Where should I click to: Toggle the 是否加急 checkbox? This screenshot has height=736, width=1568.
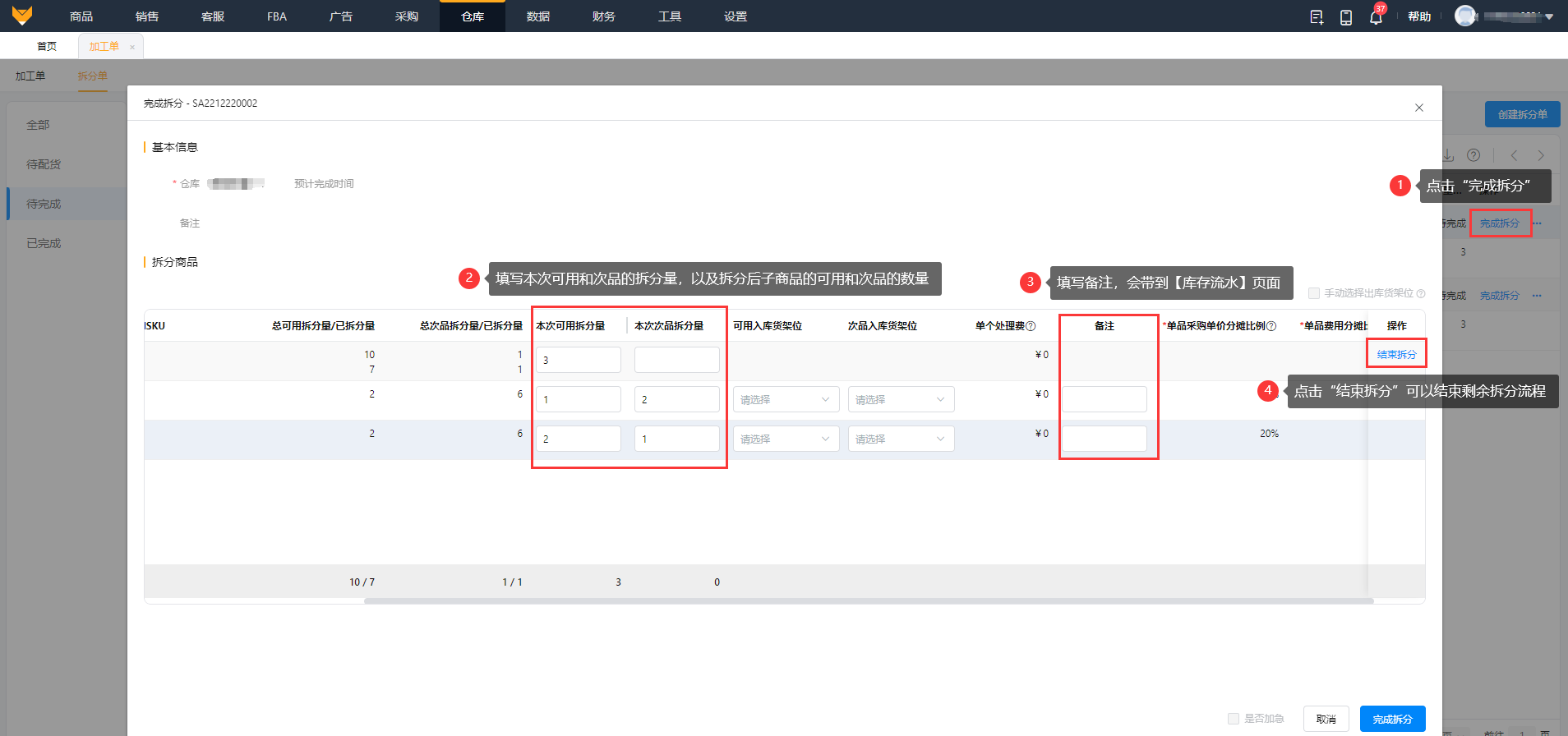[x=1233, y=719]
